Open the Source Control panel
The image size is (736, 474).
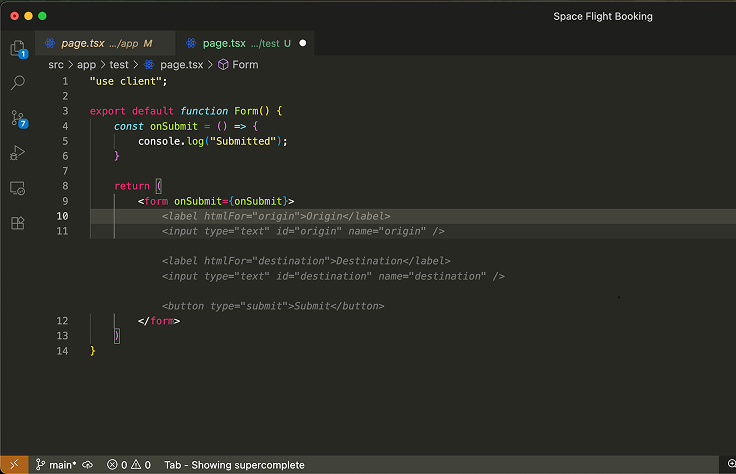point(17,118)
